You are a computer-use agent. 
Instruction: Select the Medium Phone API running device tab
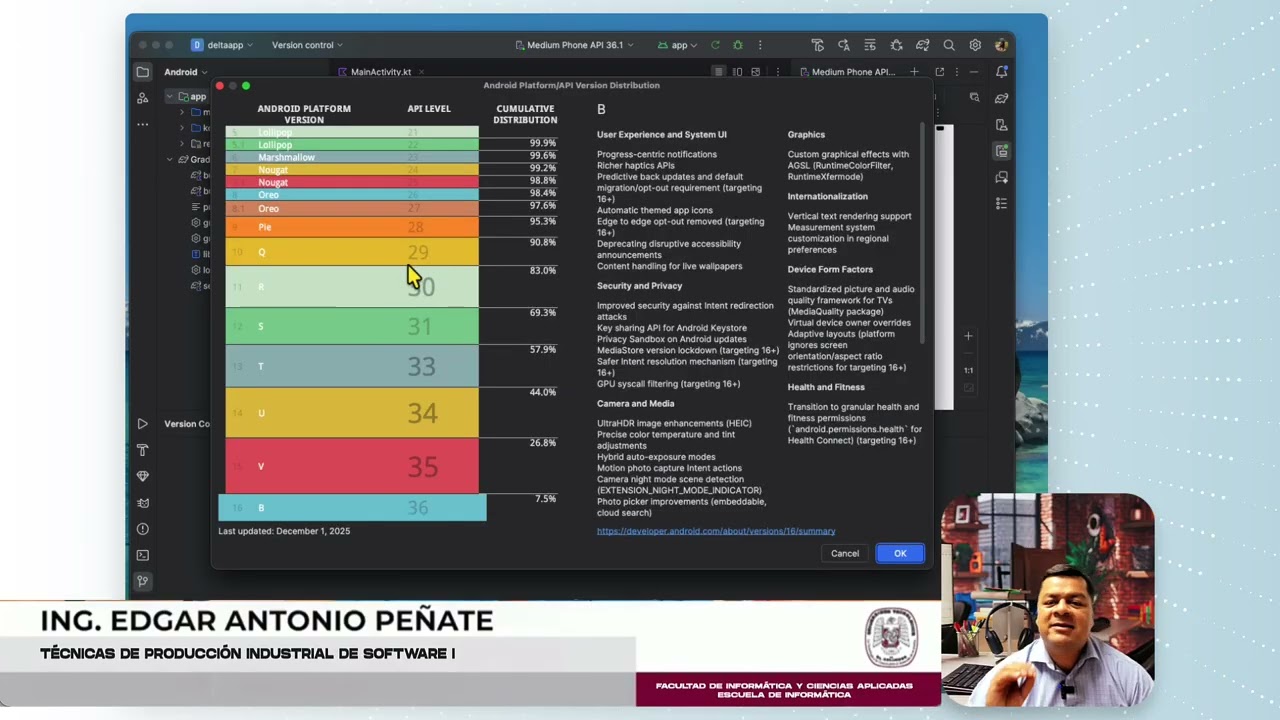pyautogui.click(x=848, y=72)
